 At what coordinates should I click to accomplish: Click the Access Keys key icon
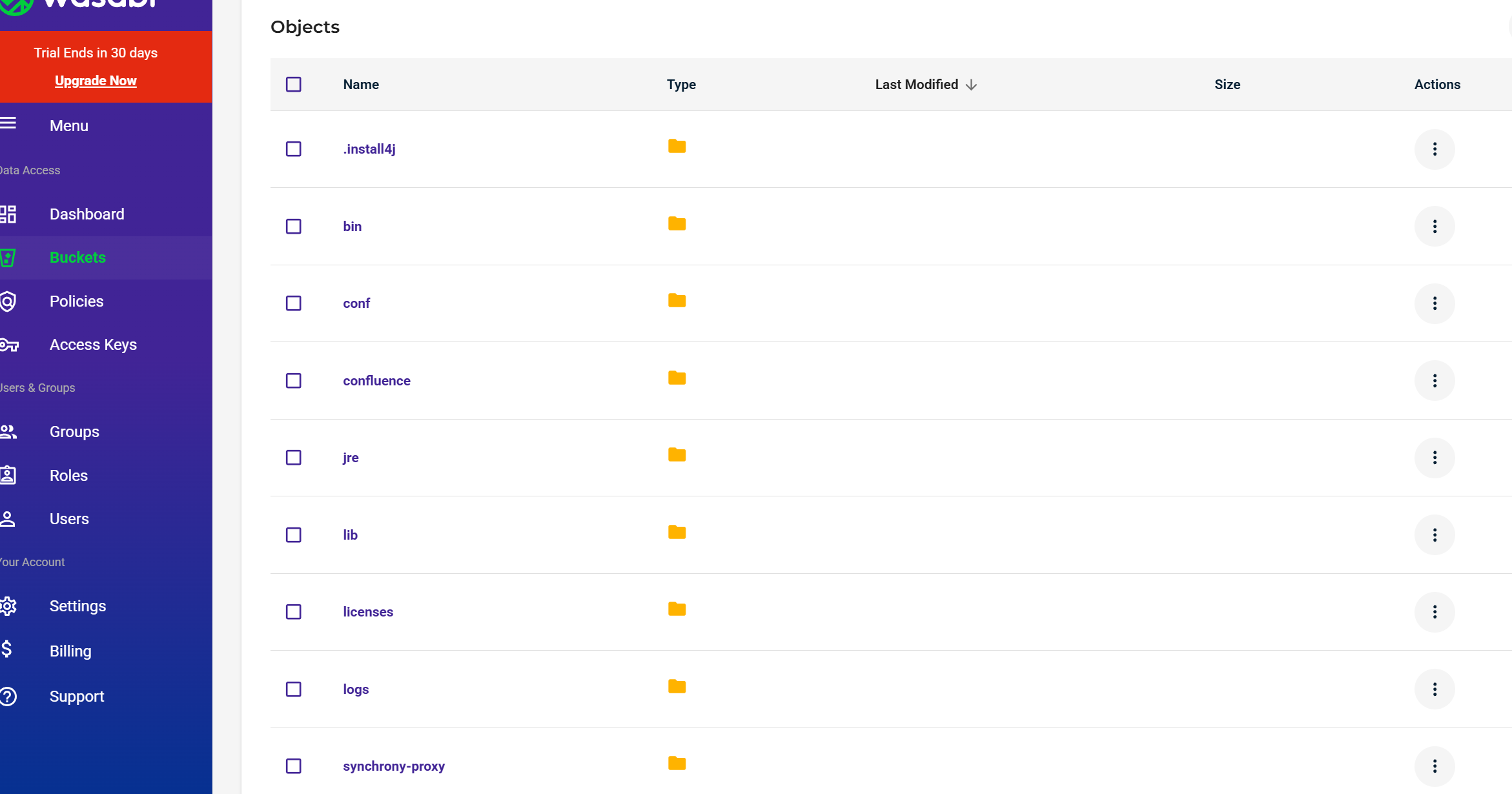[x=9, y=345]
